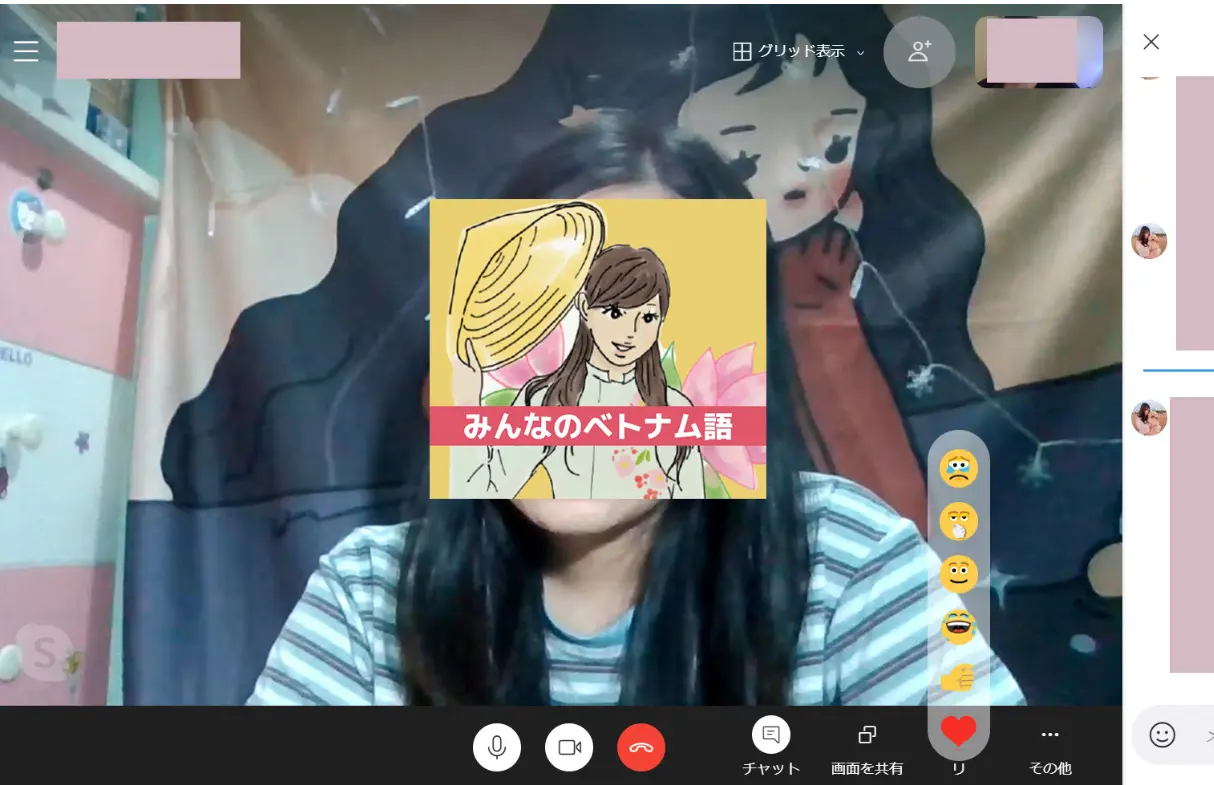Send the red heart reaction
This screenshot has height=785, width=1214.
click(x=959, y=732)
